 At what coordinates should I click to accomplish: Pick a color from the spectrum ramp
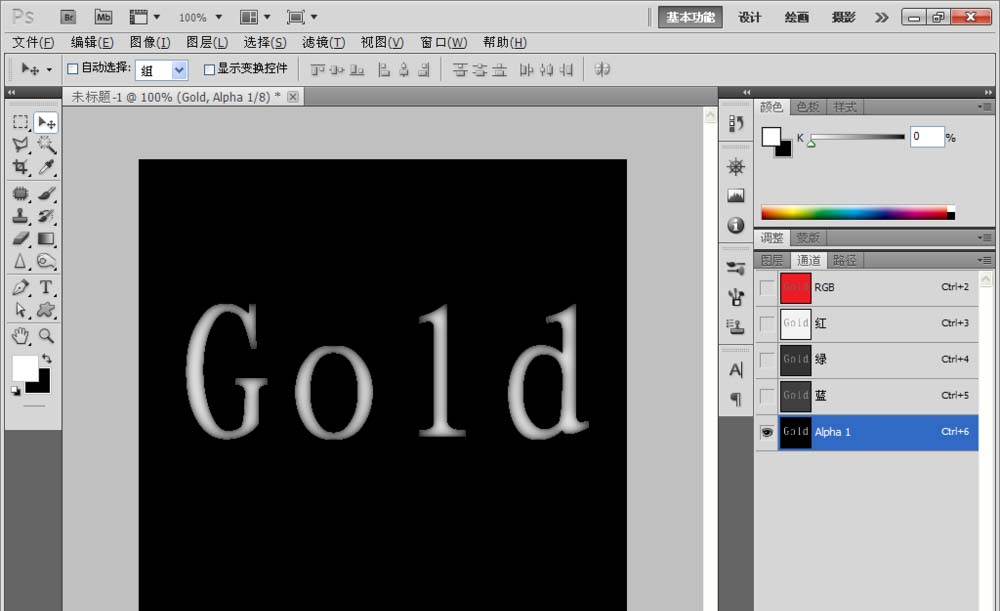(x=858, y=213)
